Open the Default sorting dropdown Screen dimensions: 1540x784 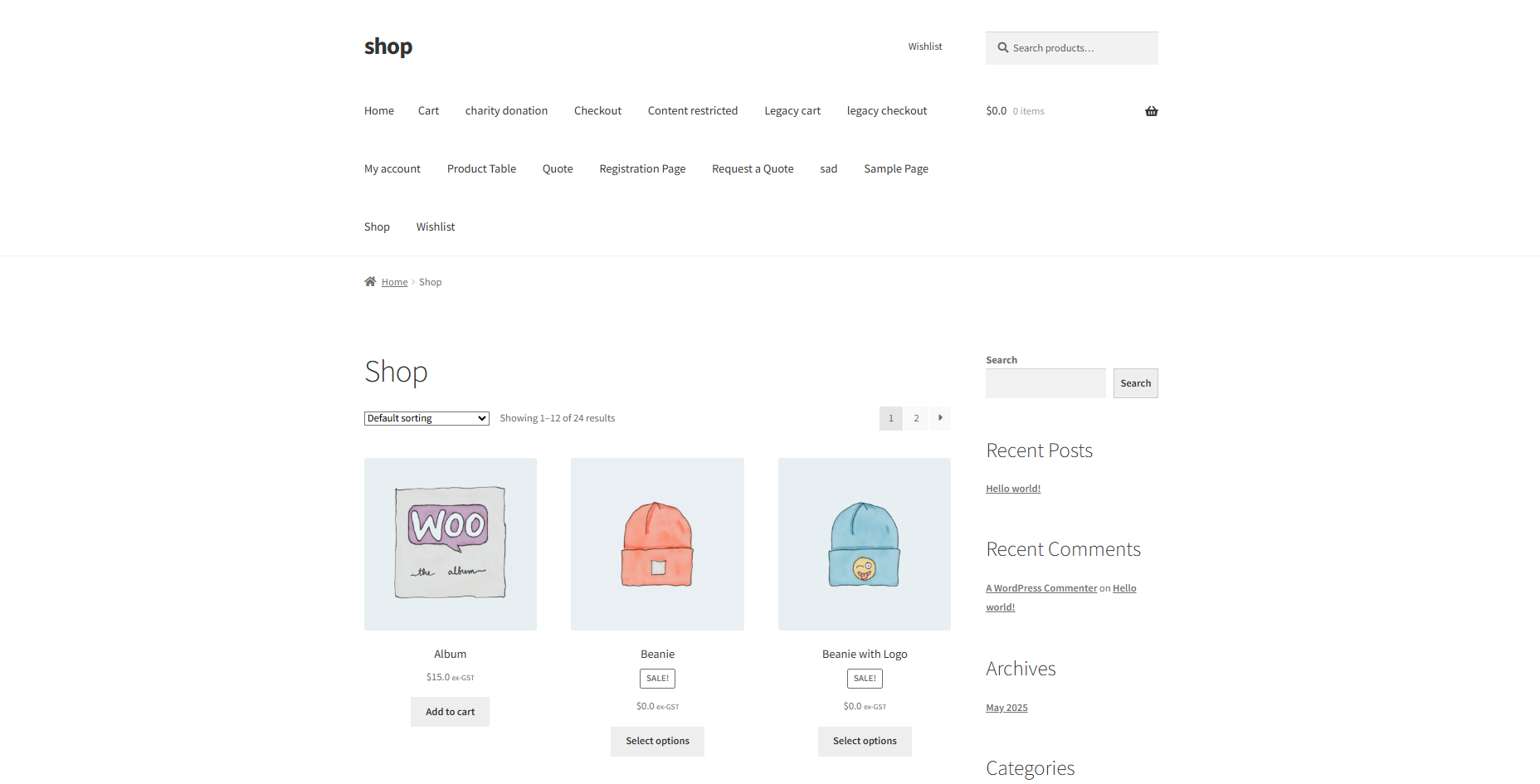(426, 419)
